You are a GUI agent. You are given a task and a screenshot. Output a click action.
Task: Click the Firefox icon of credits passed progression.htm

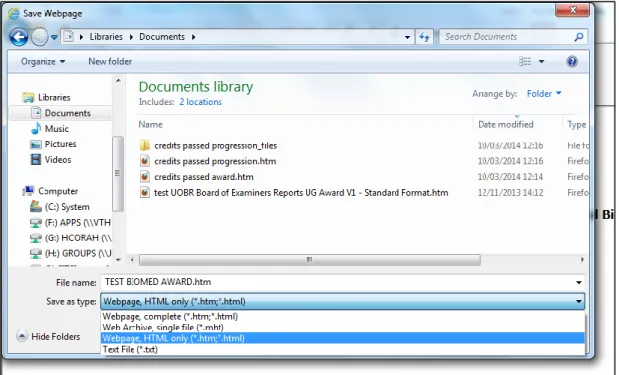145,161
